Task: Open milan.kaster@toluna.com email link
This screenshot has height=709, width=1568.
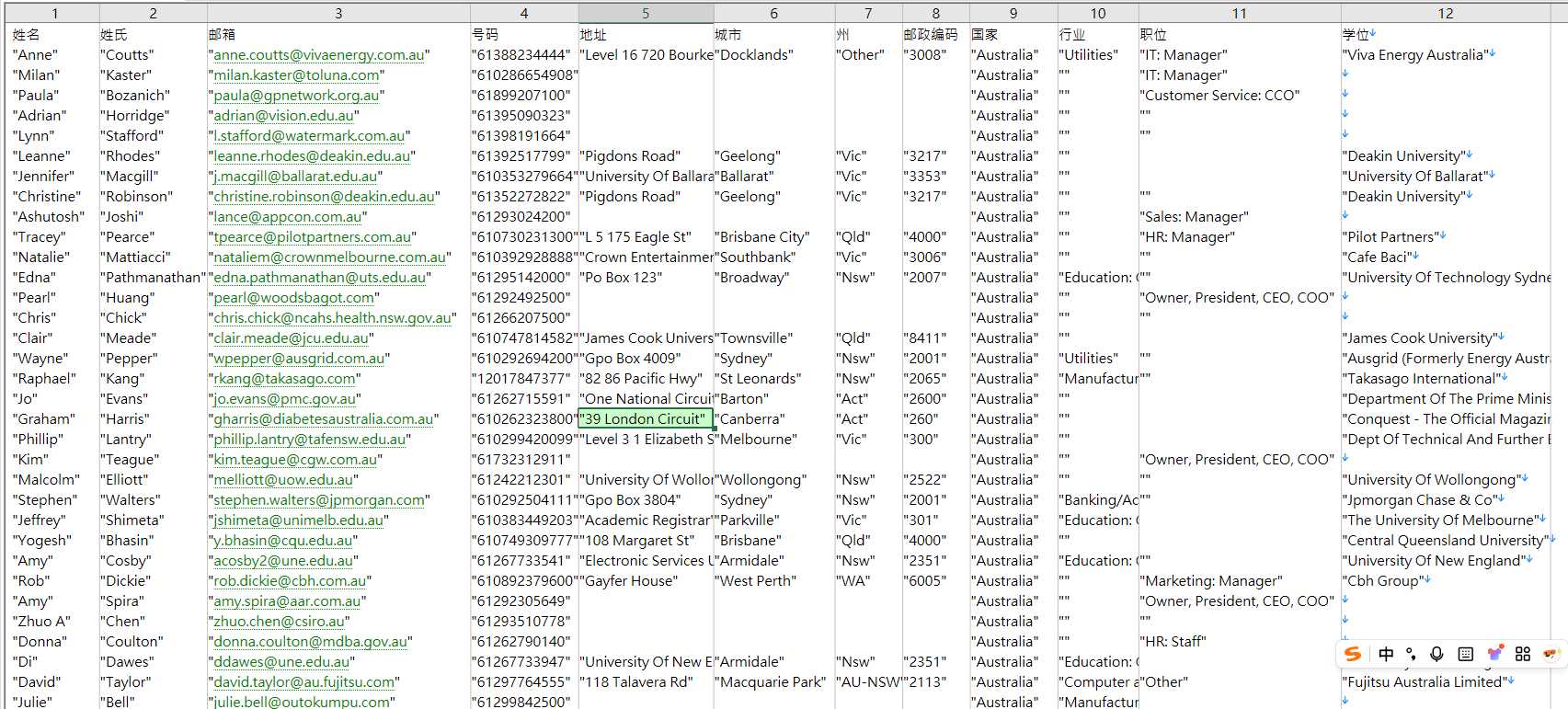Action: tap(296, 75)
